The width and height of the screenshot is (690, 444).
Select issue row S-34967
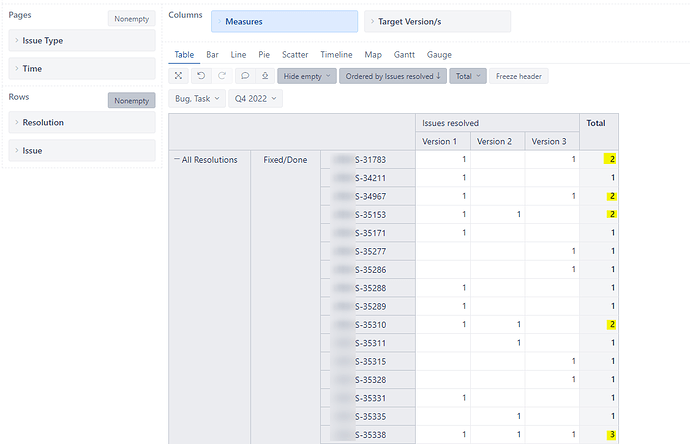(368, 196)
